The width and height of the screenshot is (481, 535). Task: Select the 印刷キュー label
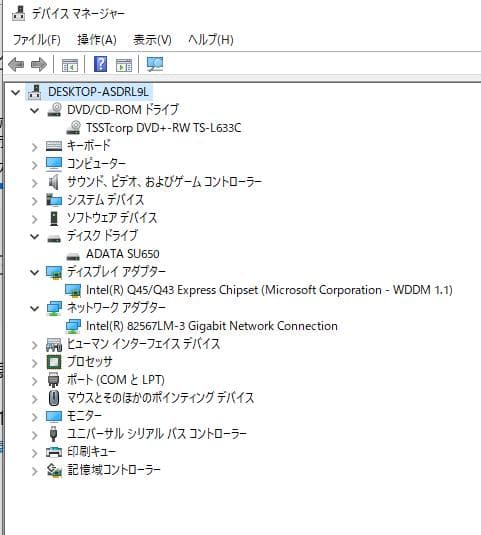tap(91, 452)
